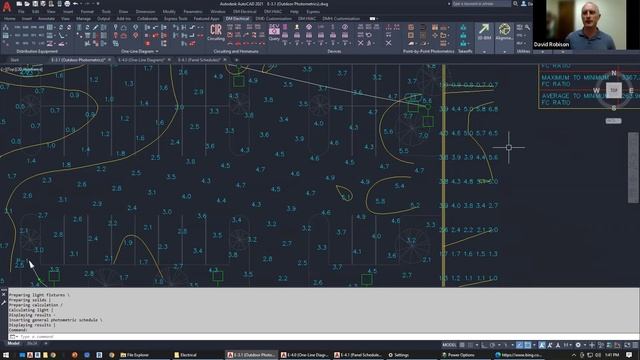Expand the Alignment panel dropdown arrow

click(504, 52)
